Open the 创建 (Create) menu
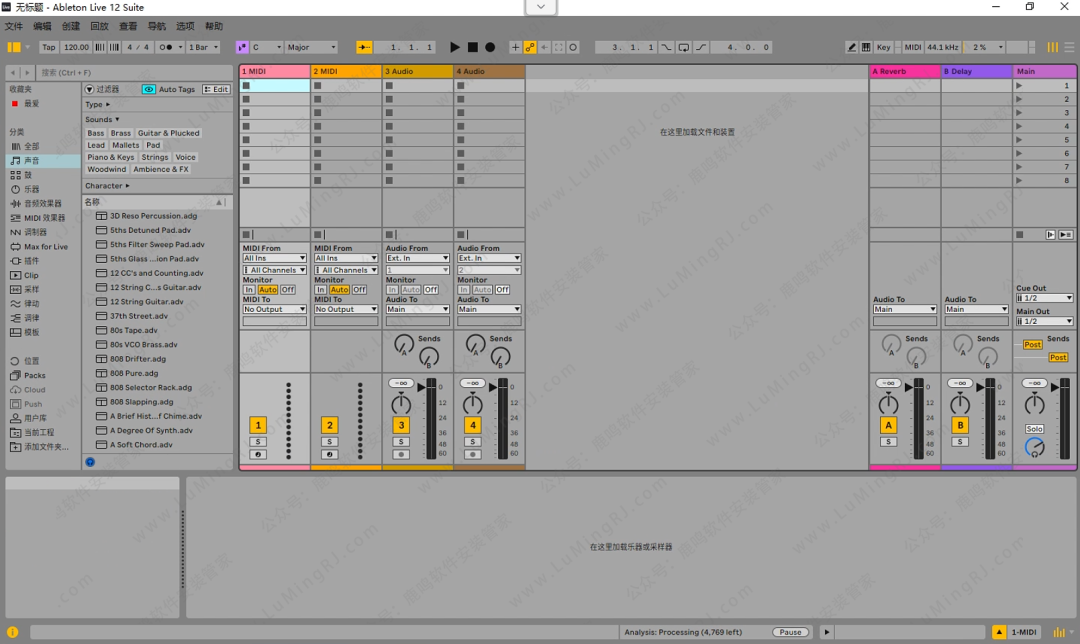 tap(70, 26)
